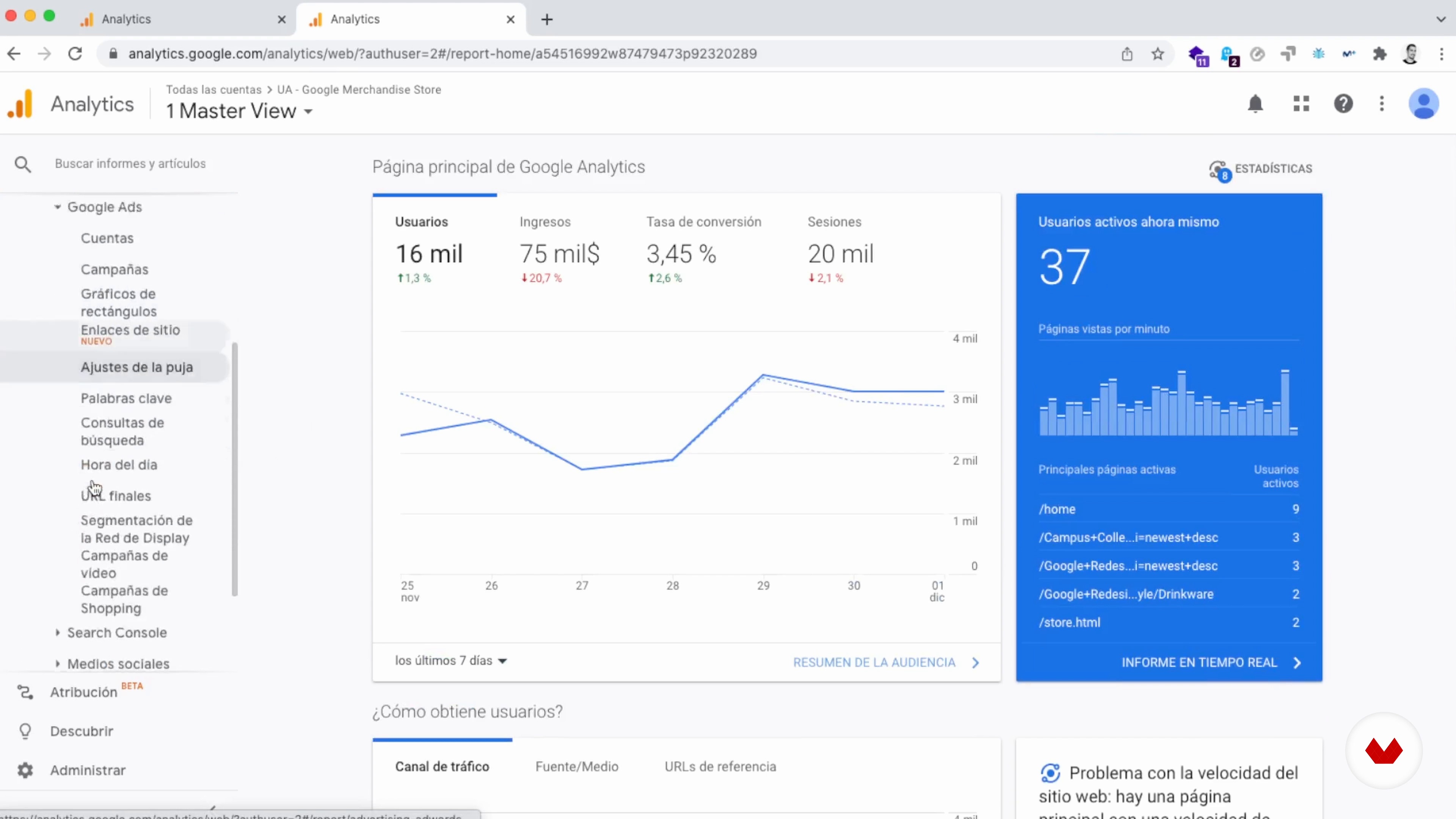Click the browser address bar URL
This screenshot has height=819, width=1456.
[442, 54]
